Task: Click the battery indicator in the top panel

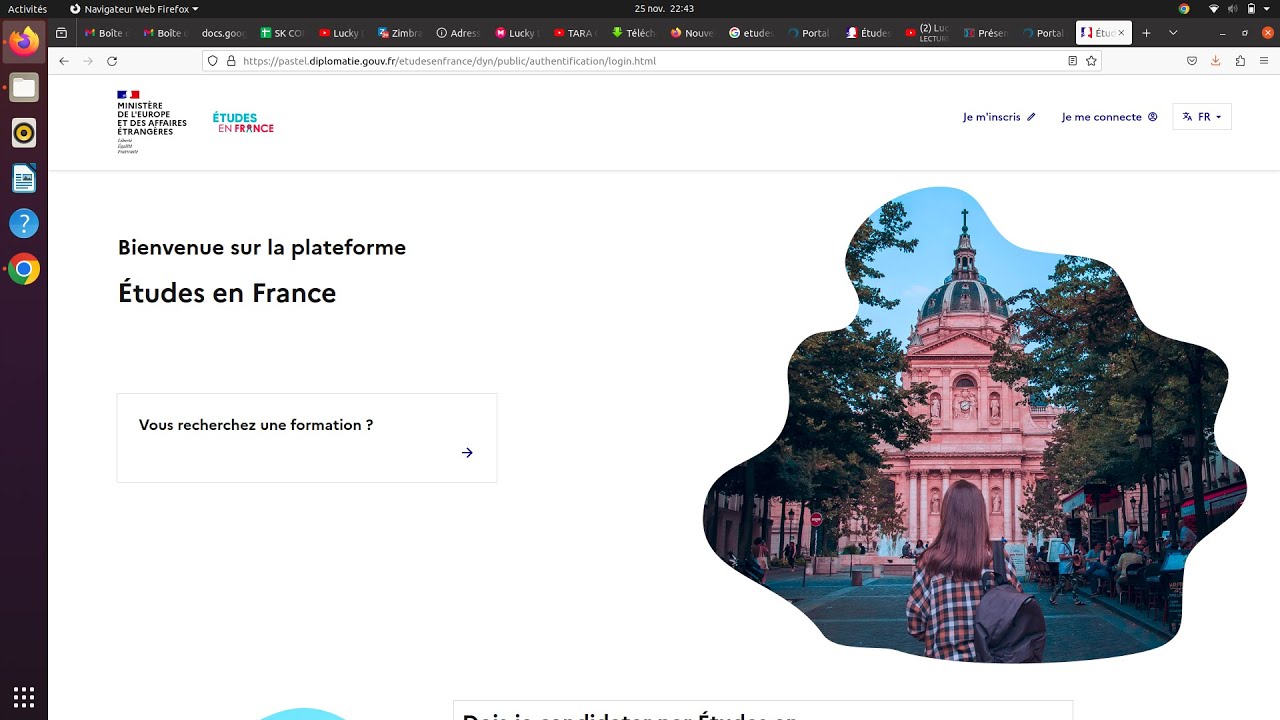Action: pyautogui.click(x=1252, y=9)
